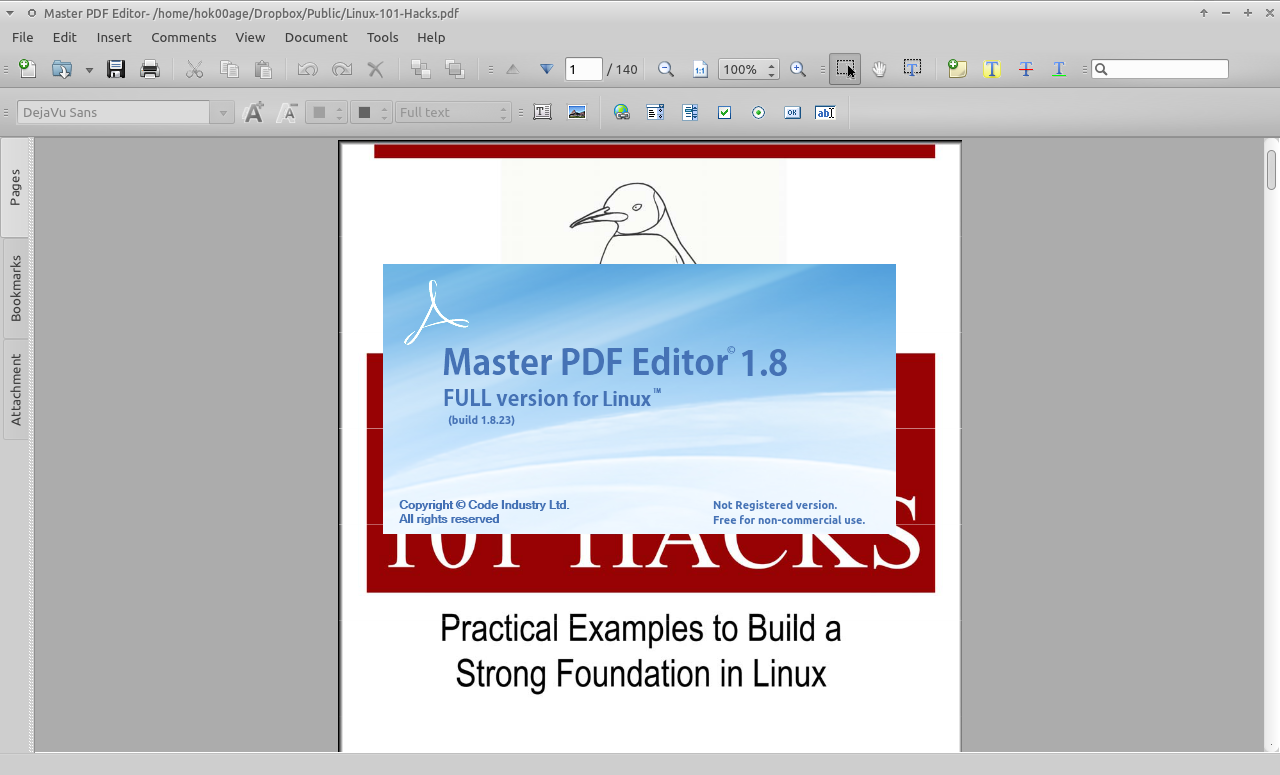Open the Full text render mode dropdown
This screenshot has width=1280, height=775.
[x=454, y=112]
